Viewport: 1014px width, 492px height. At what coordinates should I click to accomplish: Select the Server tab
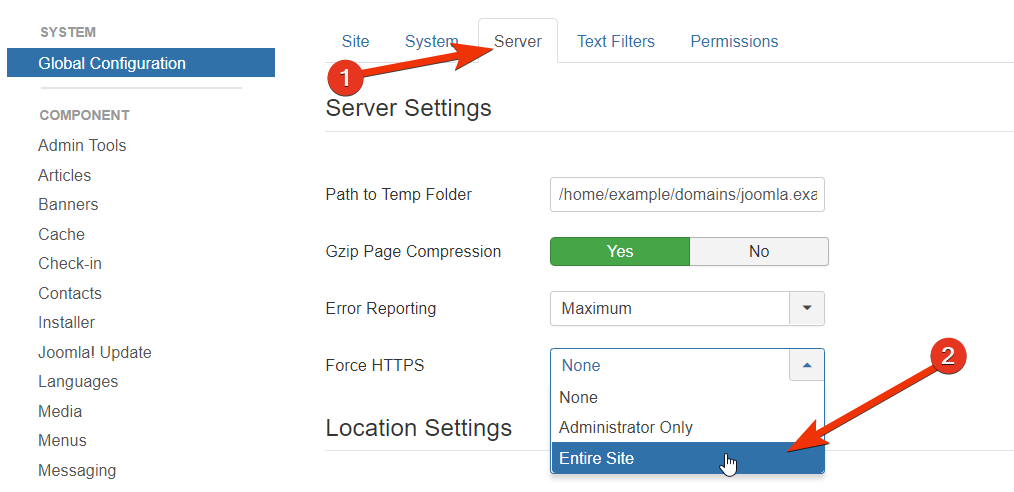pyautogui.click(x=517, y=41)
